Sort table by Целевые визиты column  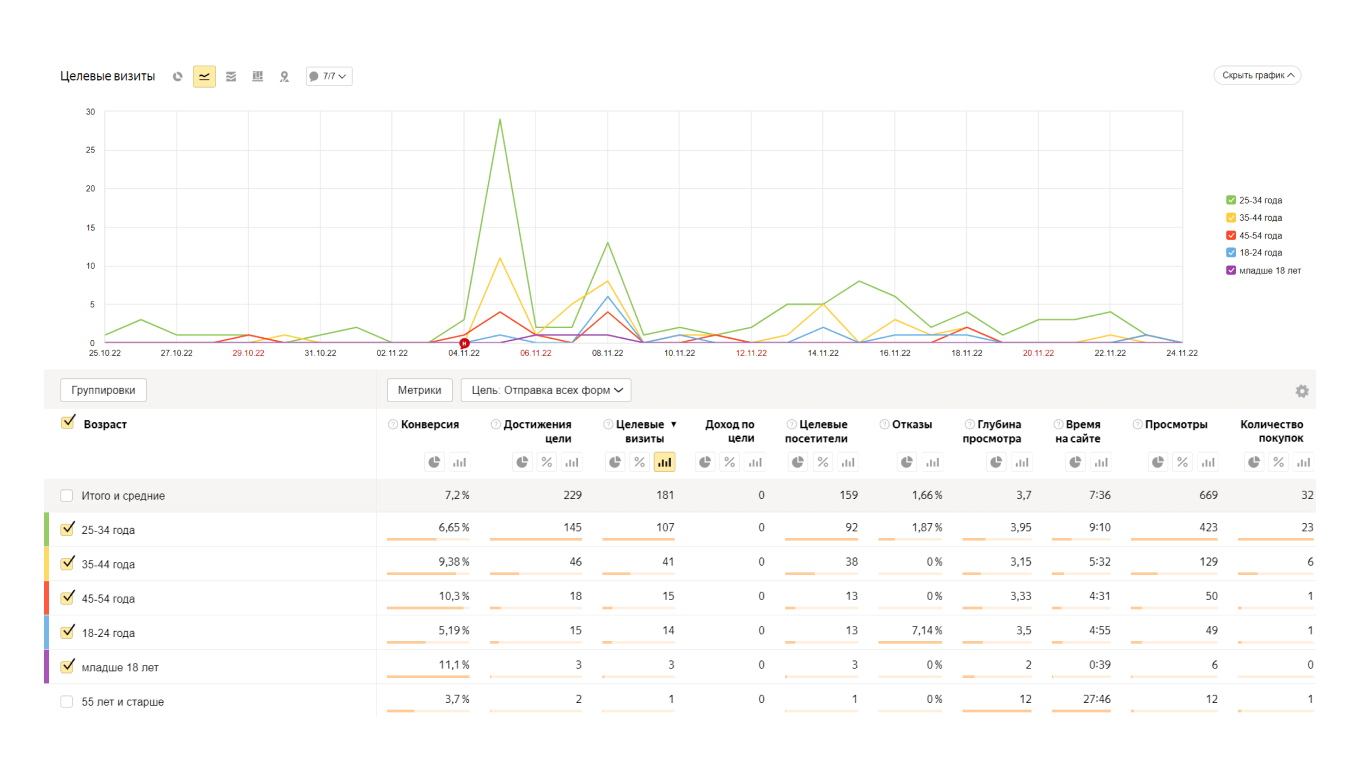(639, 431)
